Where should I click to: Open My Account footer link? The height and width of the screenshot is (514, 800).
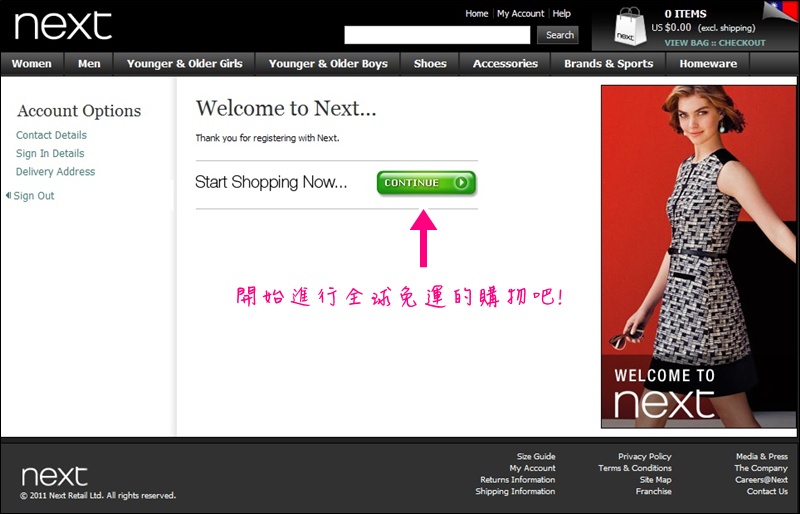532,468
